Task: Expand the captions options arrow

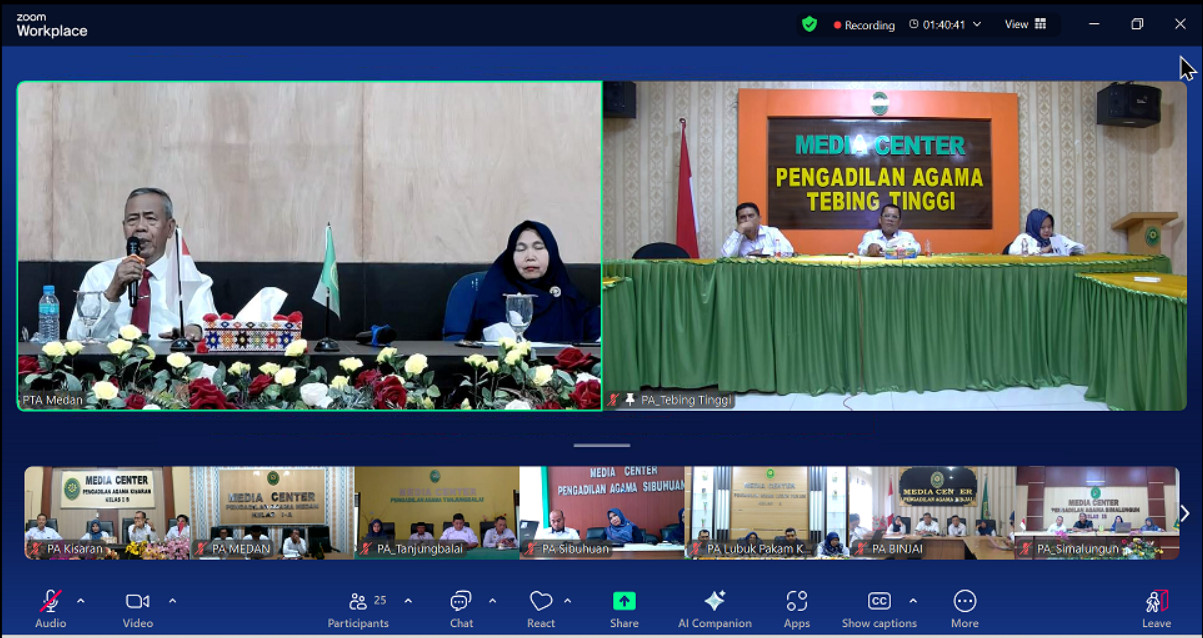Action: 913,601
